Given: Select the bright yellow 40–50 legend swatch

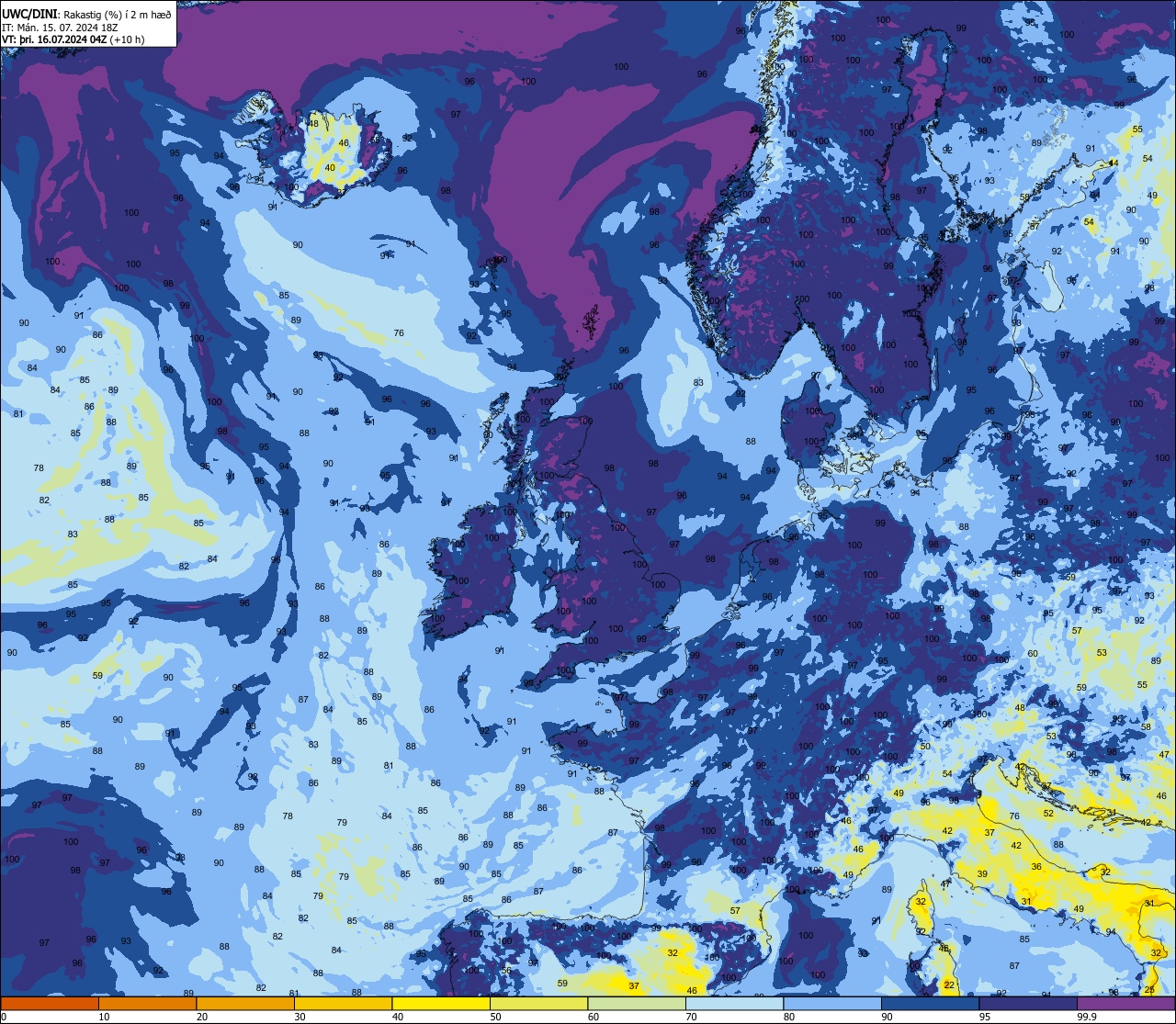Looking at the screenshot, I should [441, 1003].
